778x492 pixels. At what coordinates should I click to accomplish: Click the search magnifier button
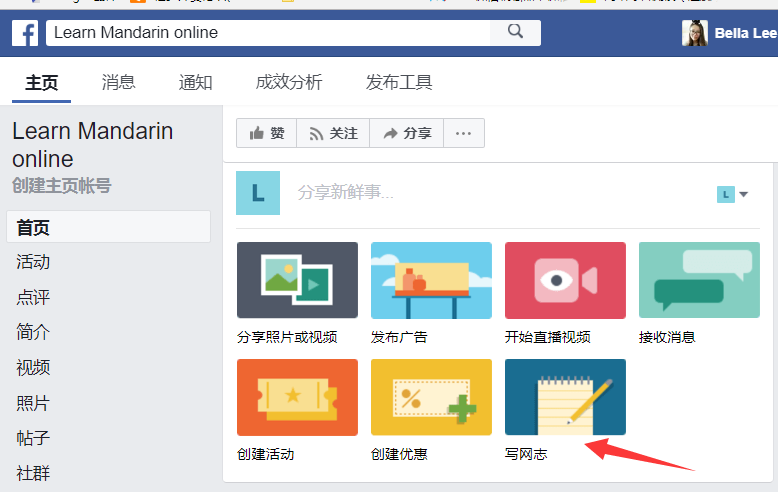(x=516, y=32)
